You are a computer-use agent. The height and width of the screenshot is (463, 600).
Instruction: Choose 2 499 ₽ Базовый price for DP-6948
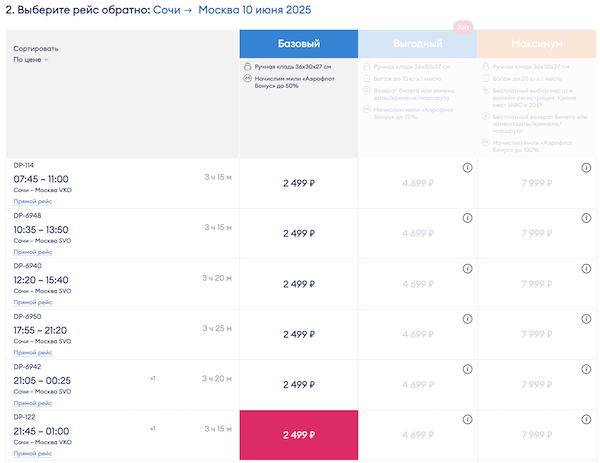coord(298,234)
